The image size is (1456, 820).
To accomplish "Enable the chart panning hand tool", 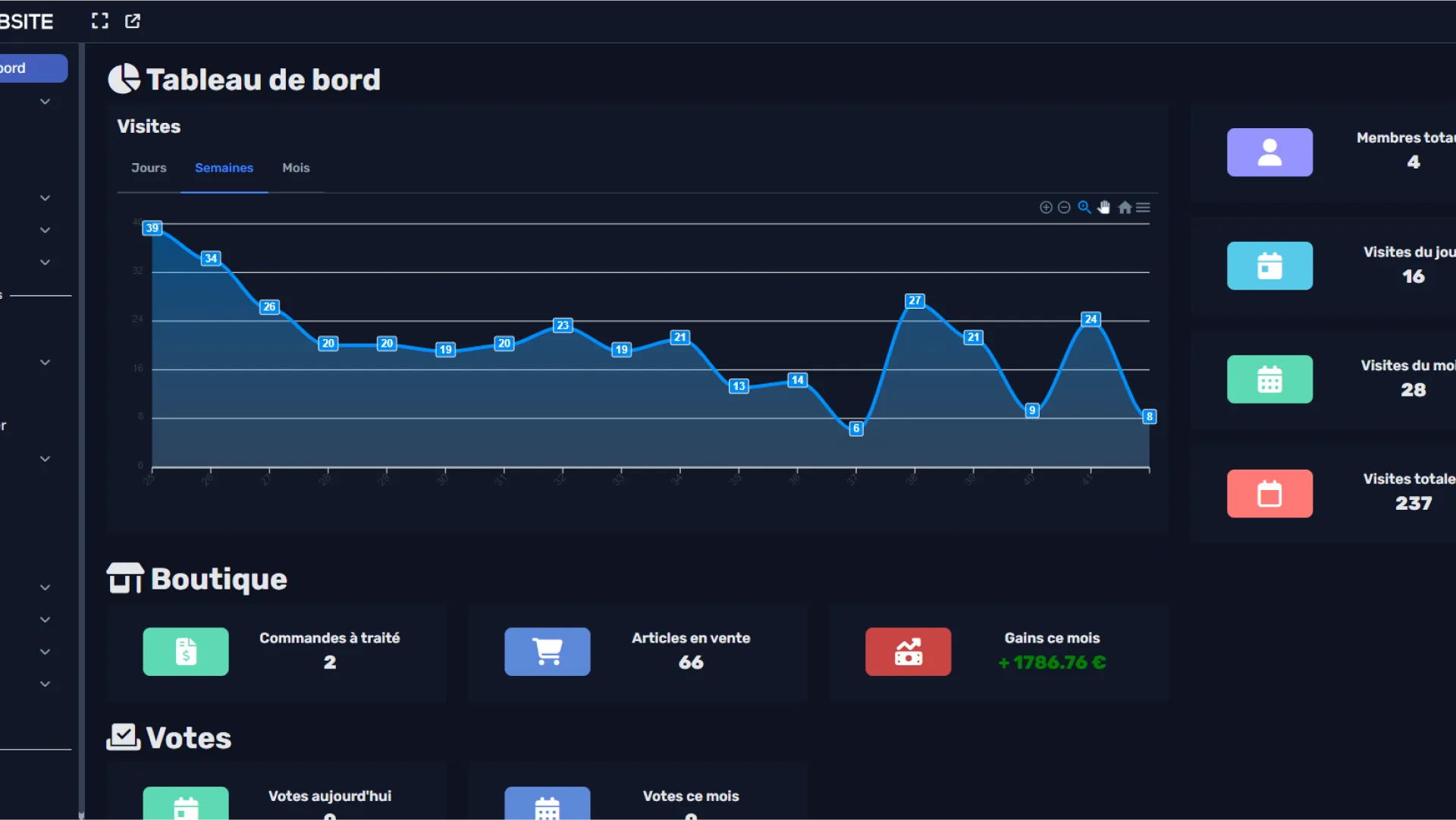I will click(1104, 207).
